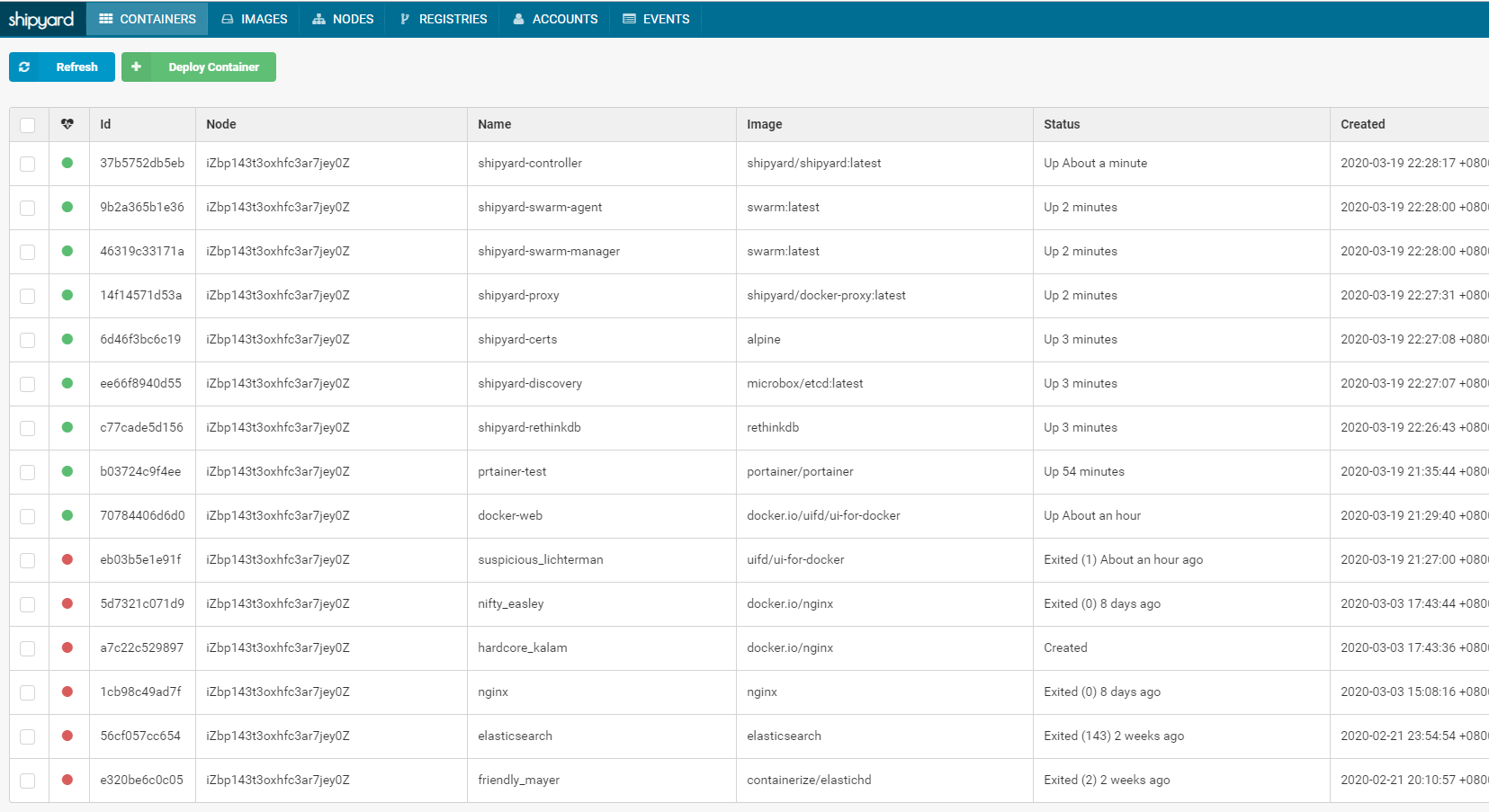
Task: Check the box for shipyard-swarm-manager row
Action: [28, 252]
